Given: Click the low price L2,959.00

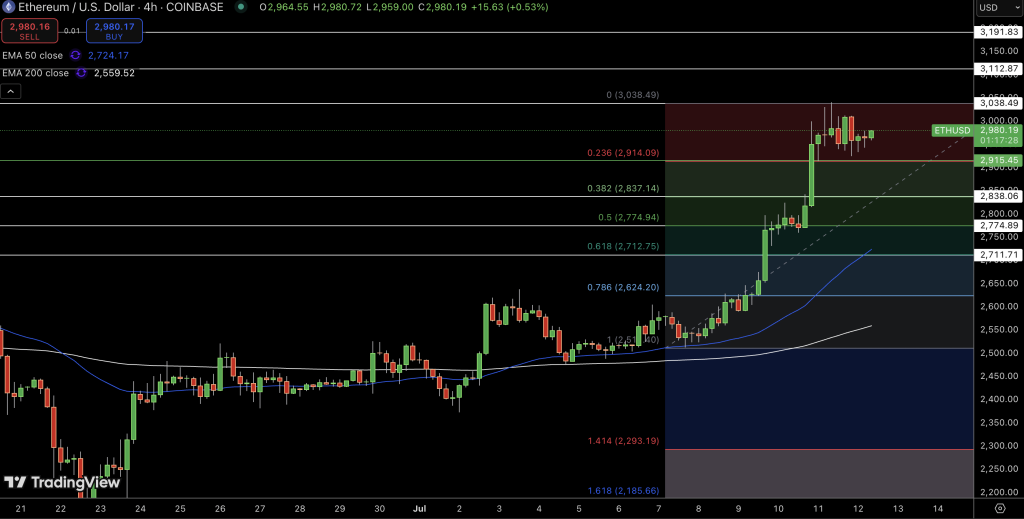Looking at the screenshot, I should (392, 7).
